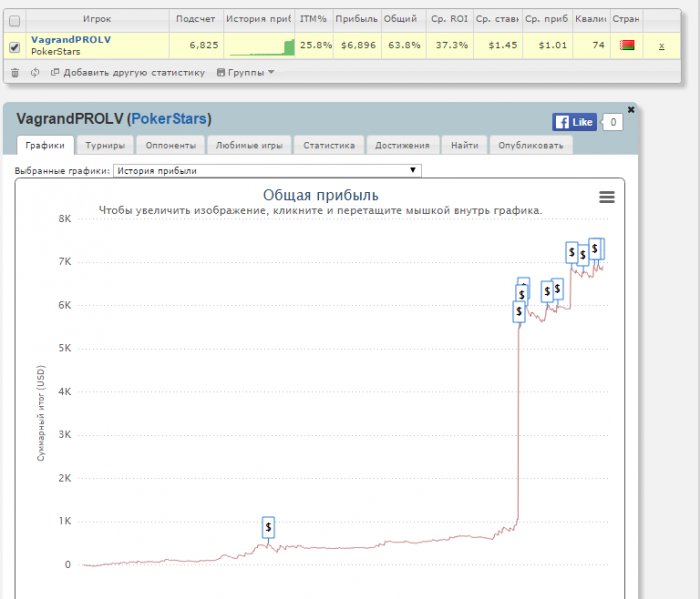Sort by the ITM% column header
Image resolution: width=700 pixels, height=599 pixels.
313,19
